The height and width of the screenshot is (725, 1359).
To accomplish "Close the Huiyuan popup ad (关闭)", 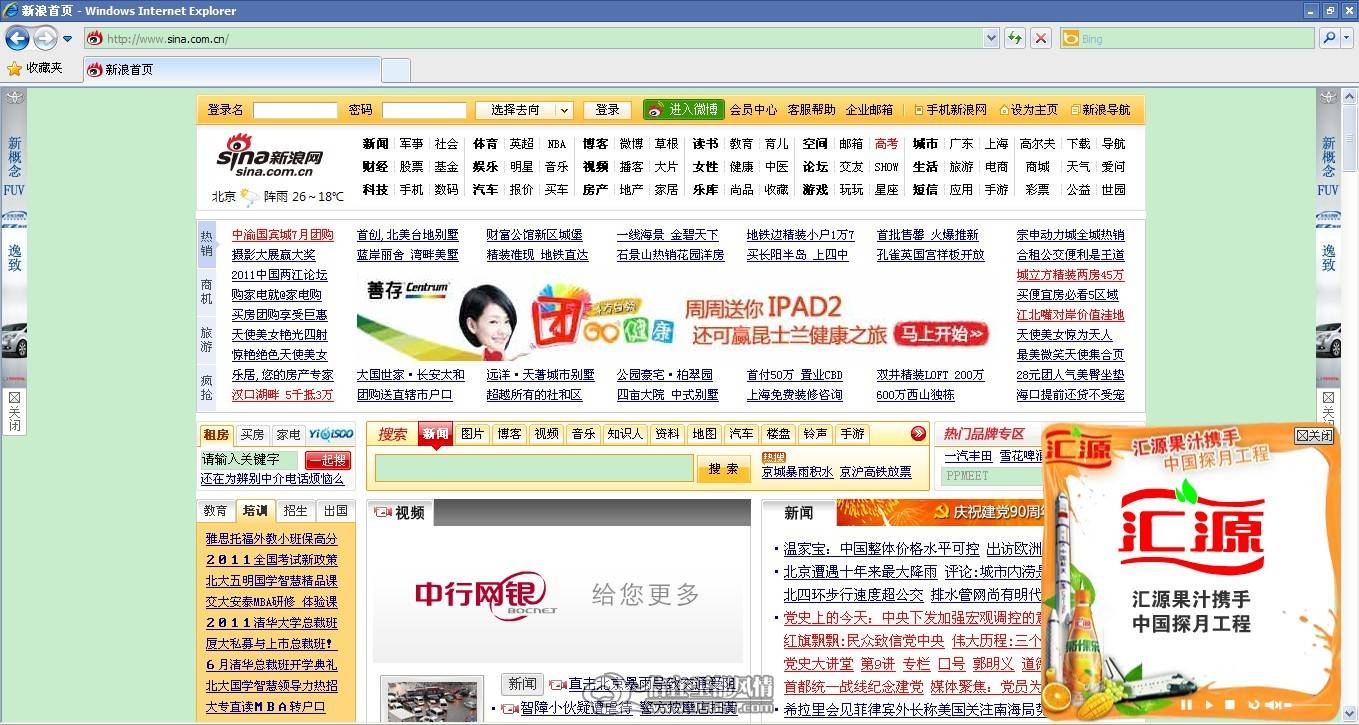I will point(1314,435).
